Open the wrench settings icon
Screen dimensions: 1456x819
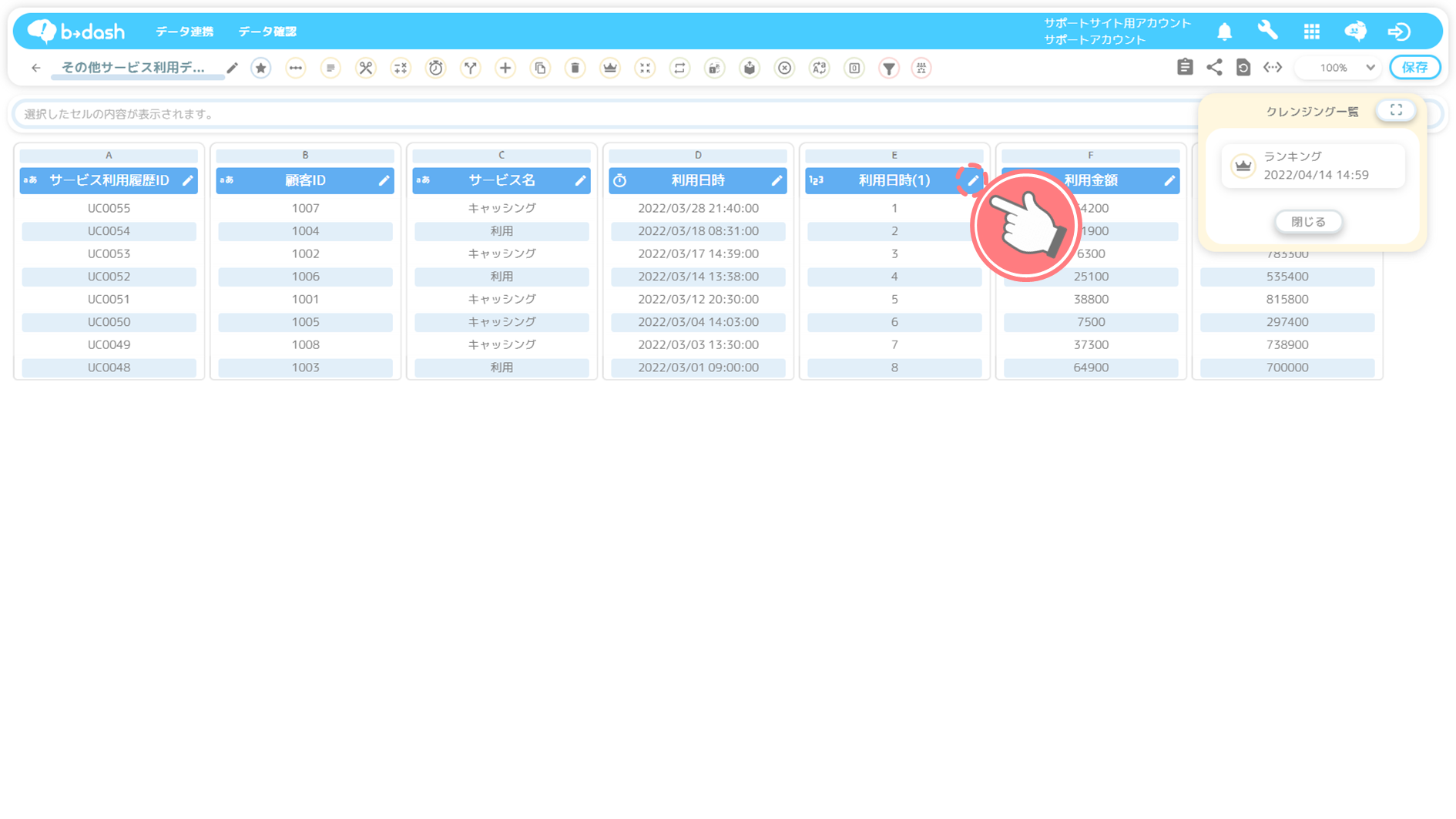click(x=1268, y=31)
